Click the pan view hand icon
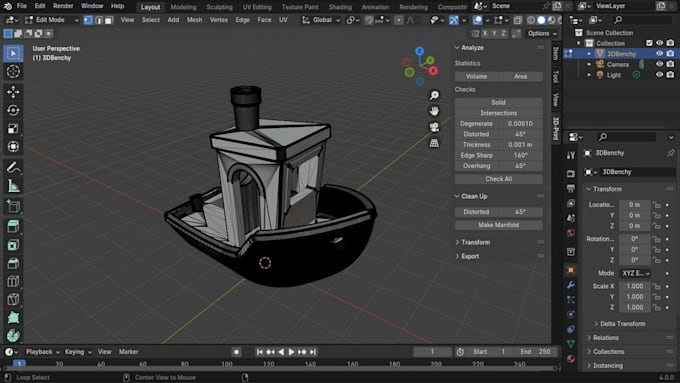 point(434,111)
